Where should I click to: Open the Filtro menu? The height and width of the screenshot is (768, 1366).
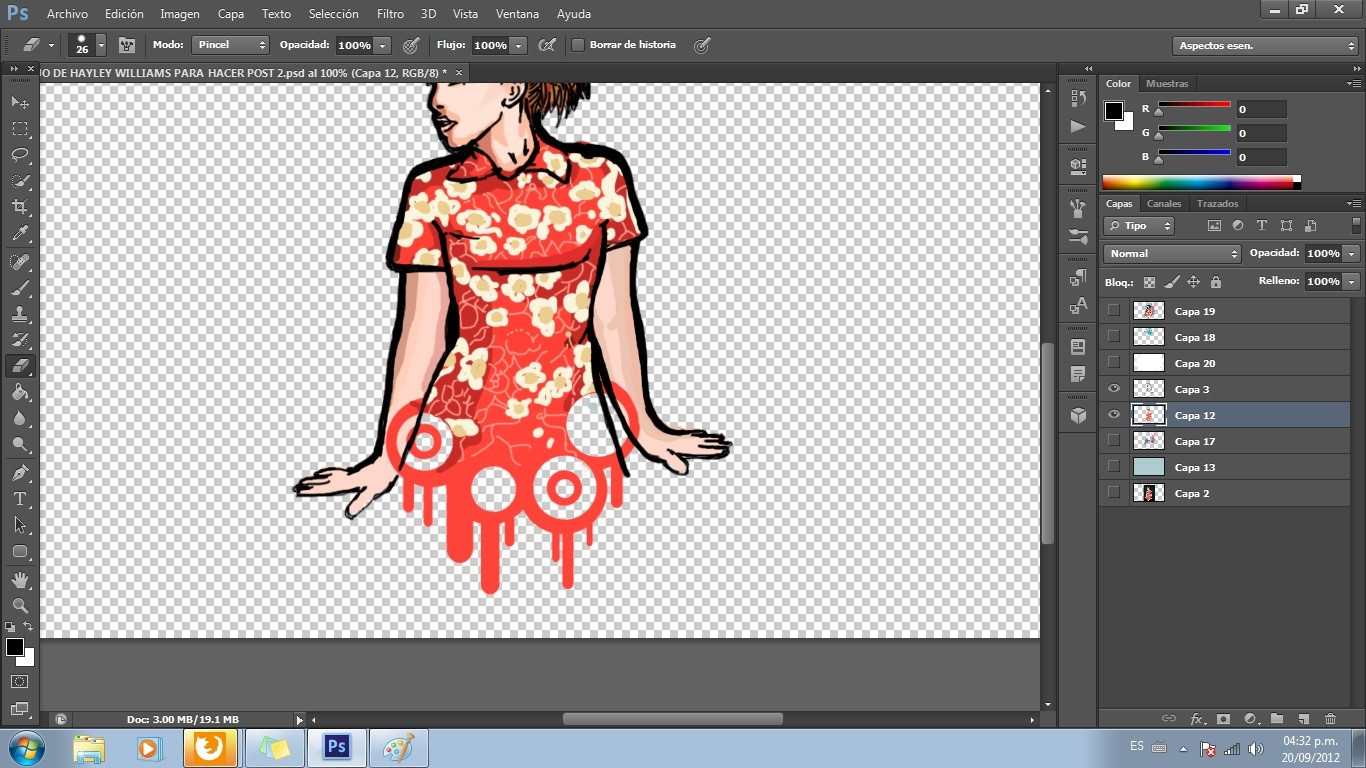(391, 14)
